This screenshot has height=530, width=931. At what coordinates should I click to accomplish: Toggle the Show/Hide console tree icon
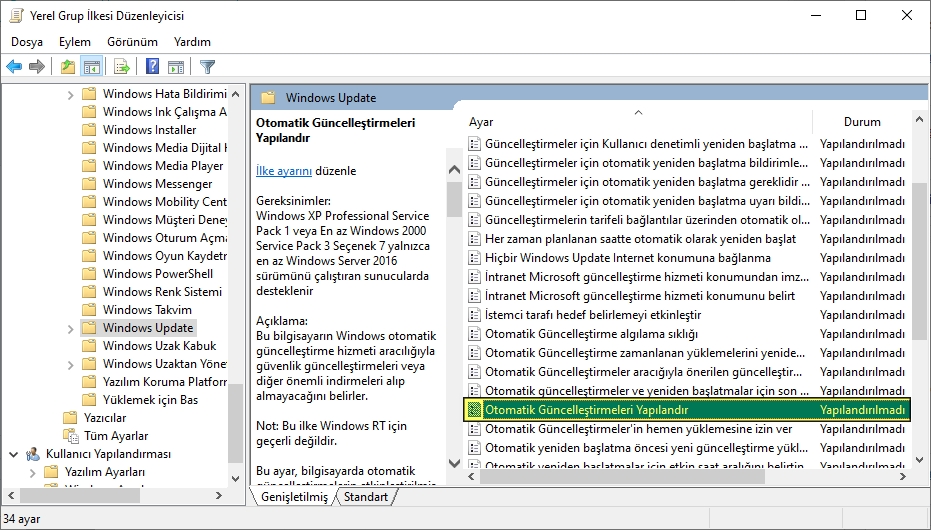(92, 66)
